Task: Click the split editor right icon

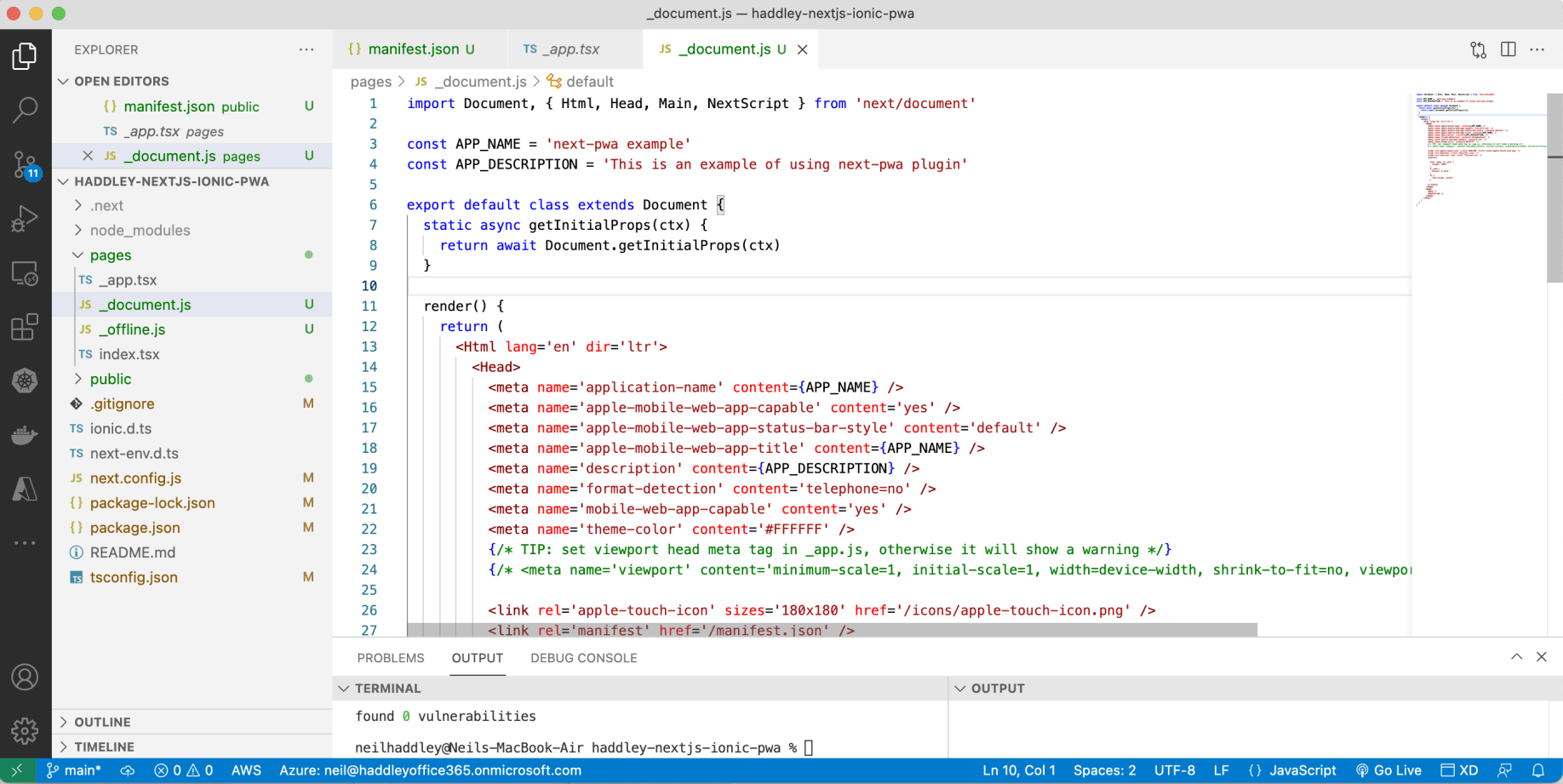Action: [1508, 49]
